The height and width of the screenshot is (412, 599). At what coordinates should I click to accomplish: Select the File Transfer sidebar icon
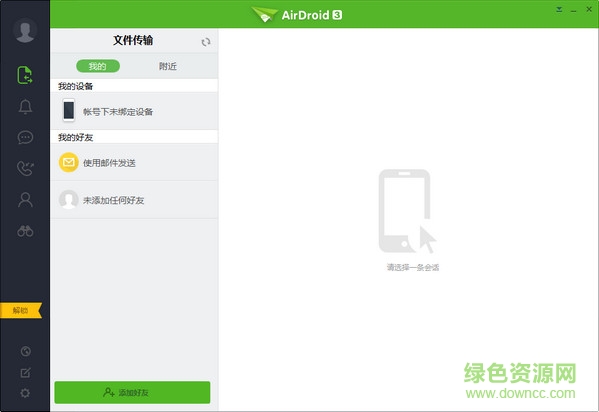[25, 75]
